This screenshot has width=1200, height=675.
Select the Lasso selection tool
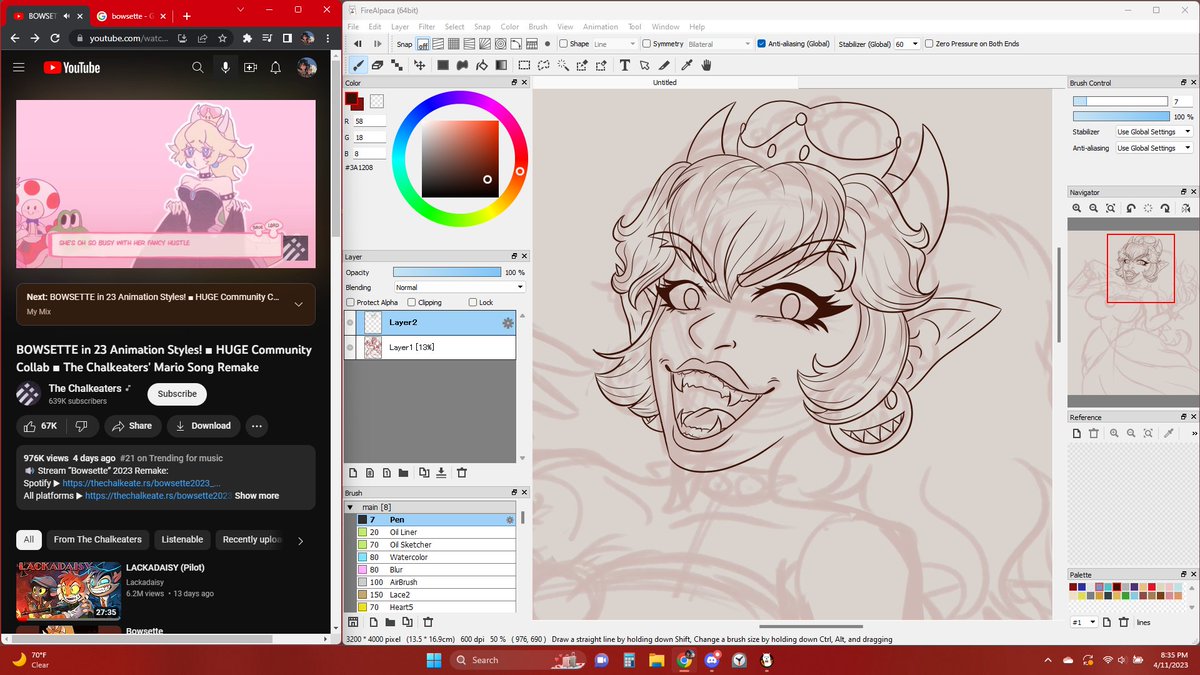point(543,65)
